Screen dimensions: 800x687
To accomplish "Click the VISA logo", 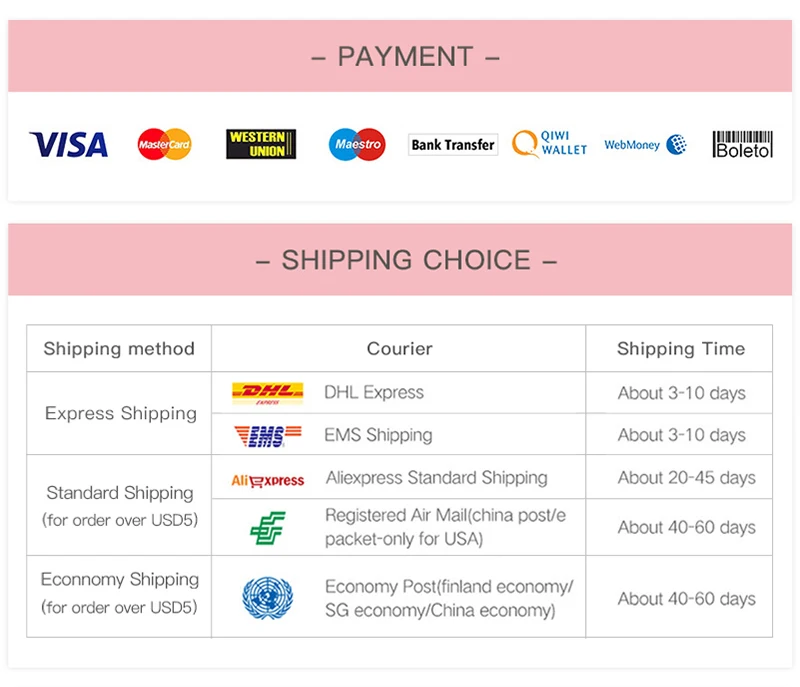I will click(68, 144).
